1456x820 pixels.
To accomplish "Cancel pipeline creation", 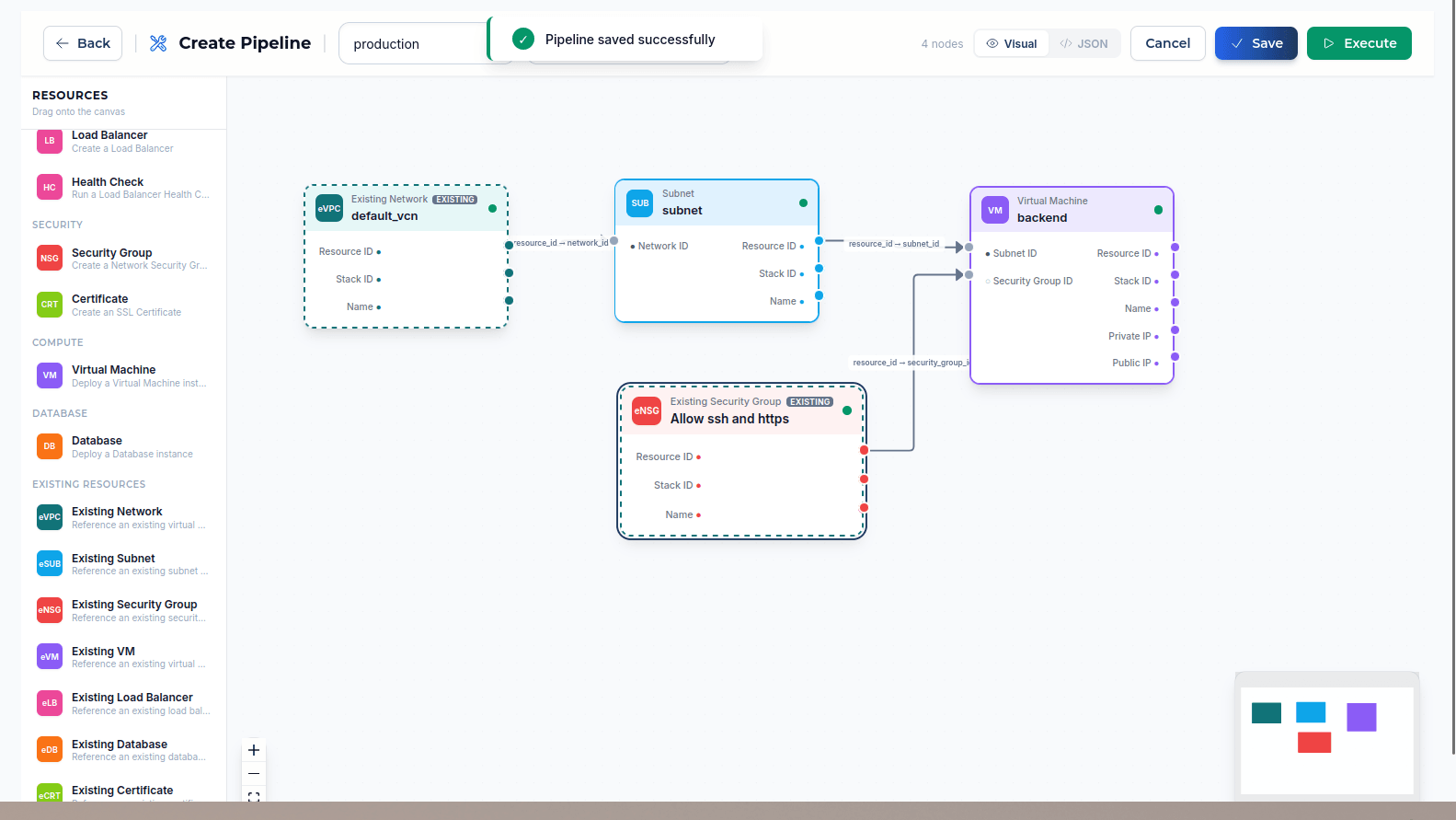I will point(1168,43).
